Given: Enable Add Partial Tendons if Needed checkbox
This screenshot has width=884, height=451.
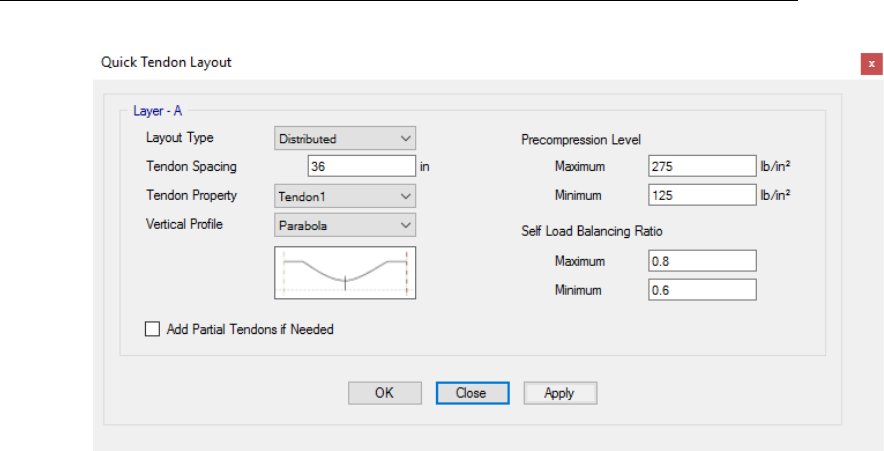Looking at the screenshot, I should click(153, 329).
